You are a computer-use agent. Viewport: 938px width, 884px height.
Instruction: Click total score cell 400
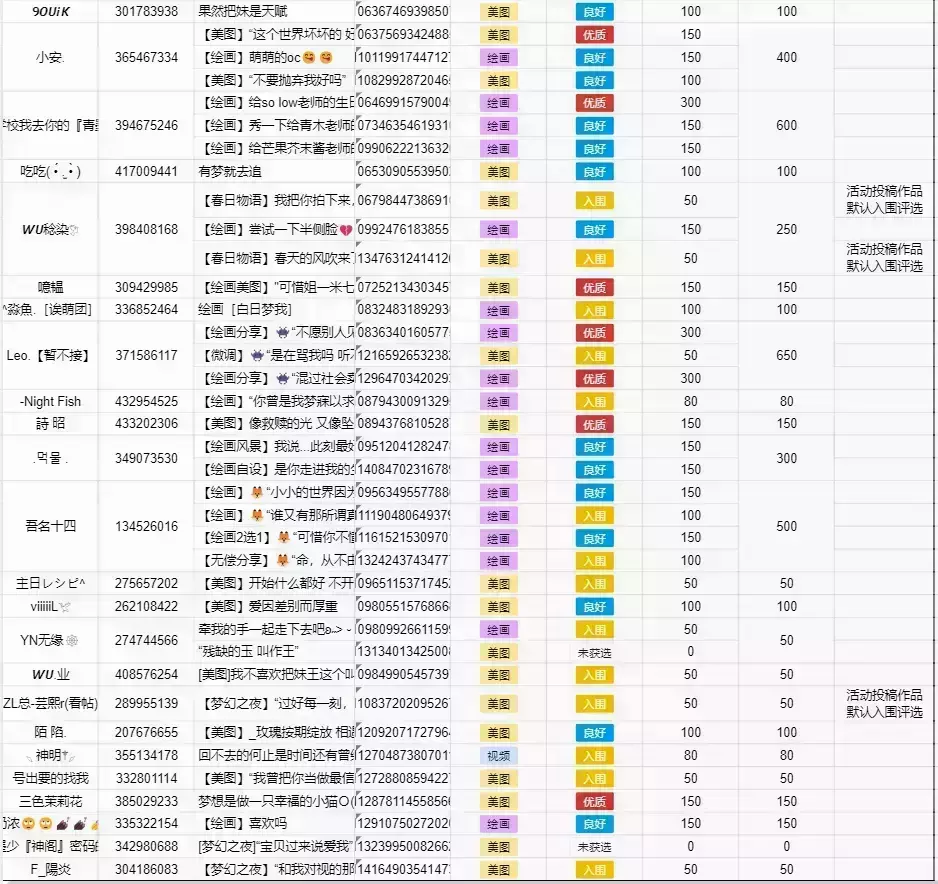(x=786, y=57)
